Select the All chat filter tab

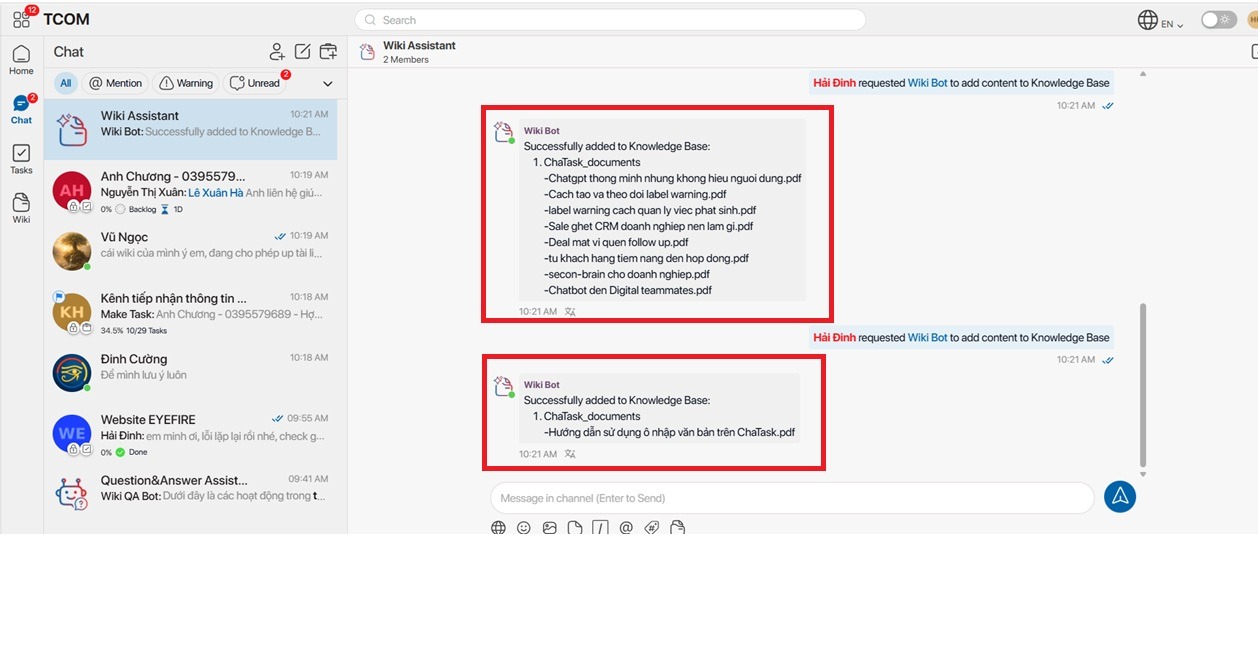65,83
